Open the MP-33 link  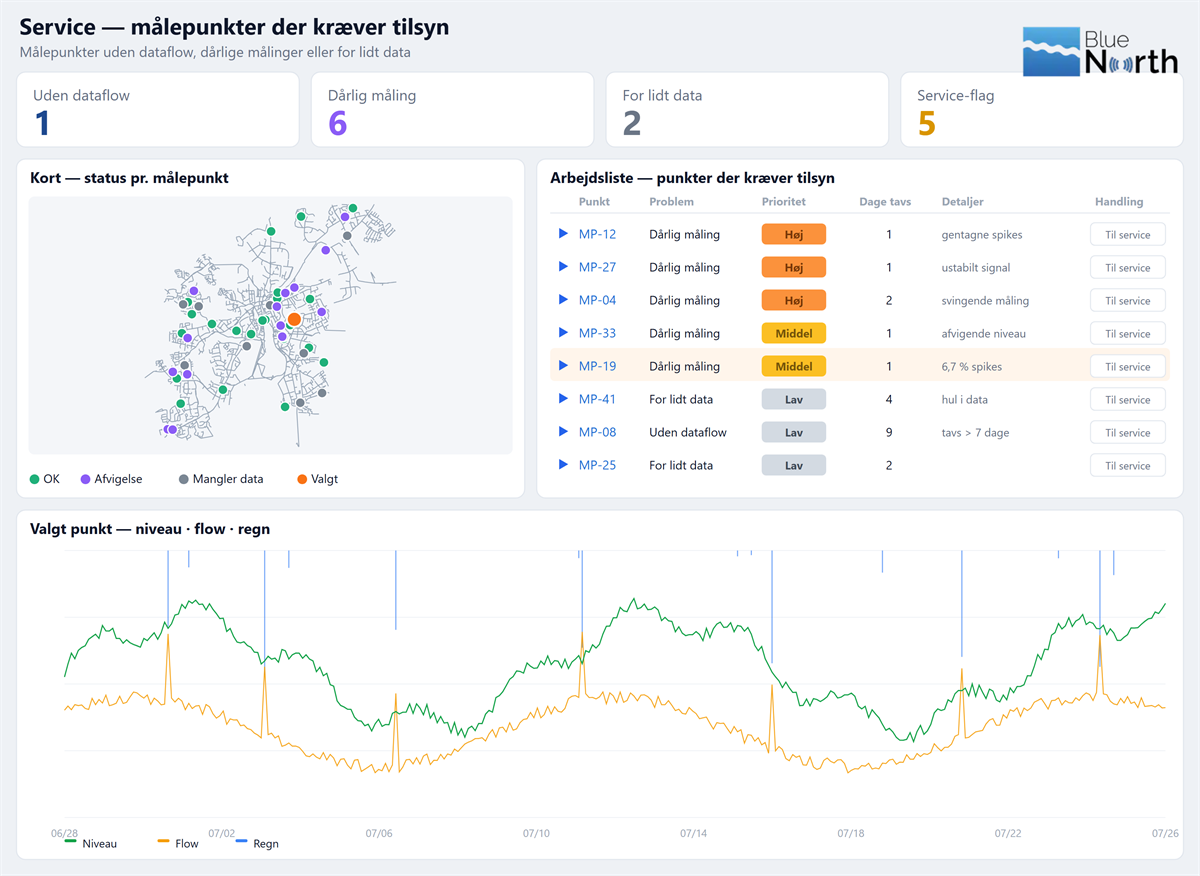coord(597,334)
